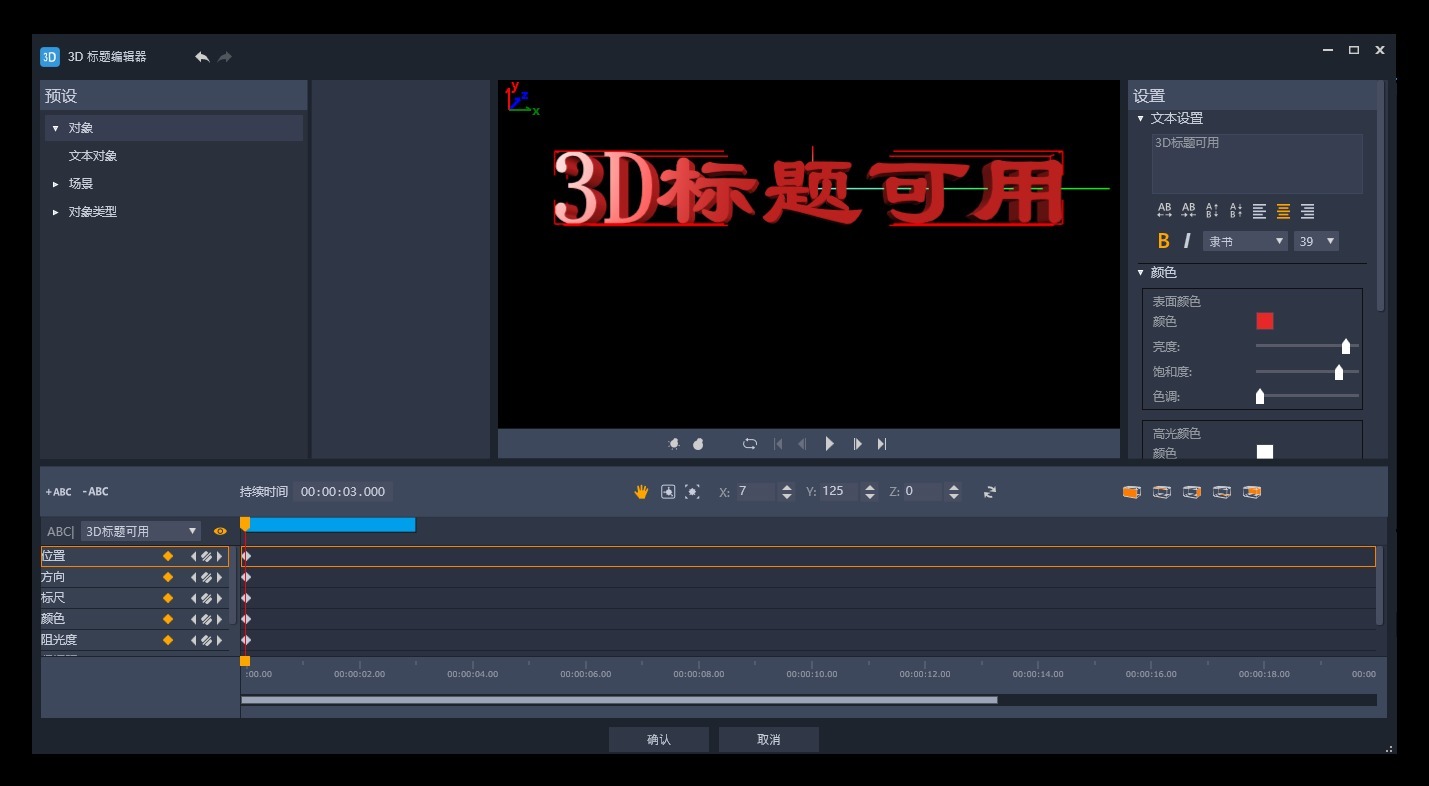Select the first orange 3D object style icon

(x=1131, y=492)
